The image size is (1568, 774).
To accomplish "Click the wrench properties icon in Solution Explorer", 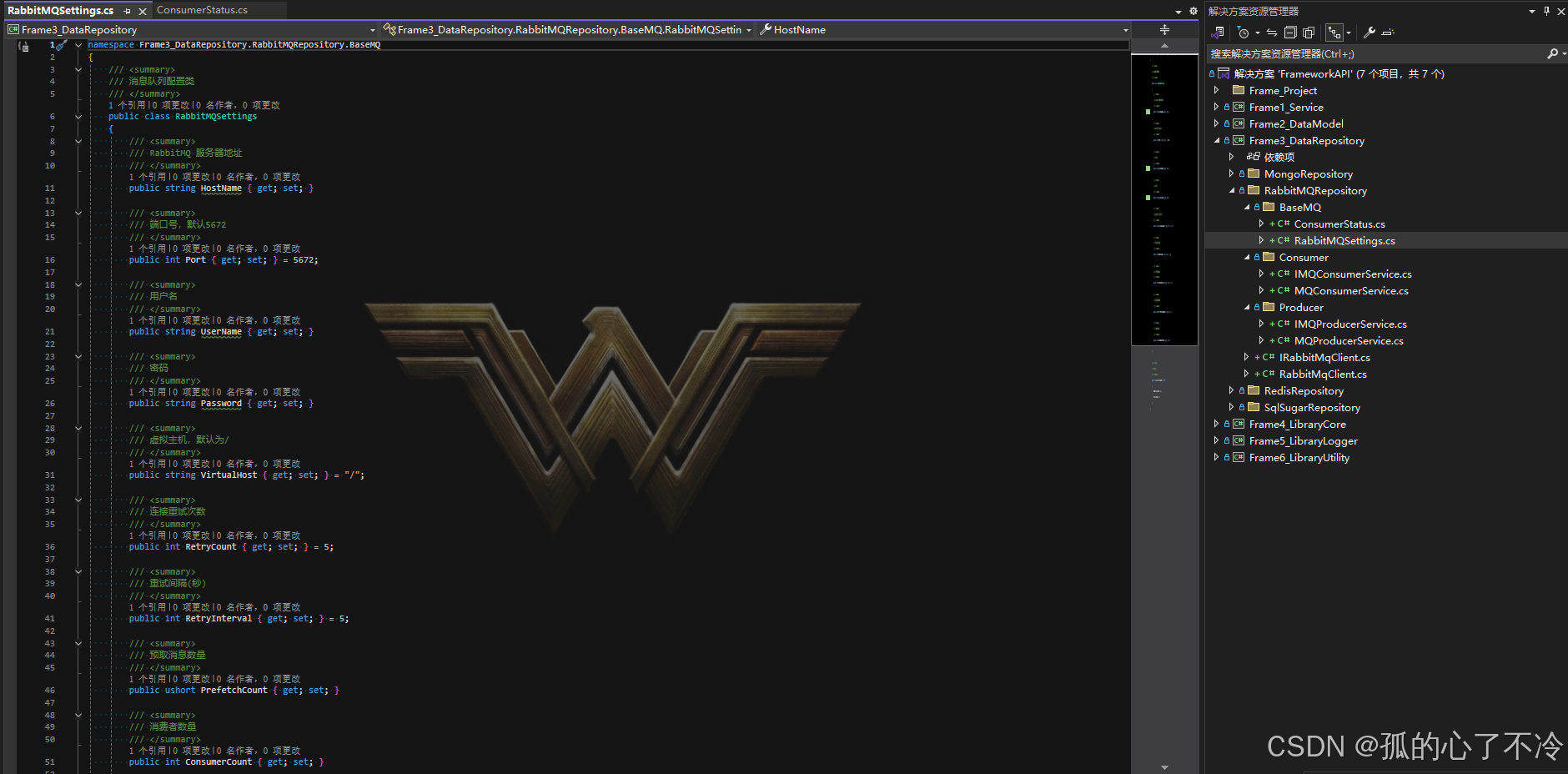I will [1369, 33].
